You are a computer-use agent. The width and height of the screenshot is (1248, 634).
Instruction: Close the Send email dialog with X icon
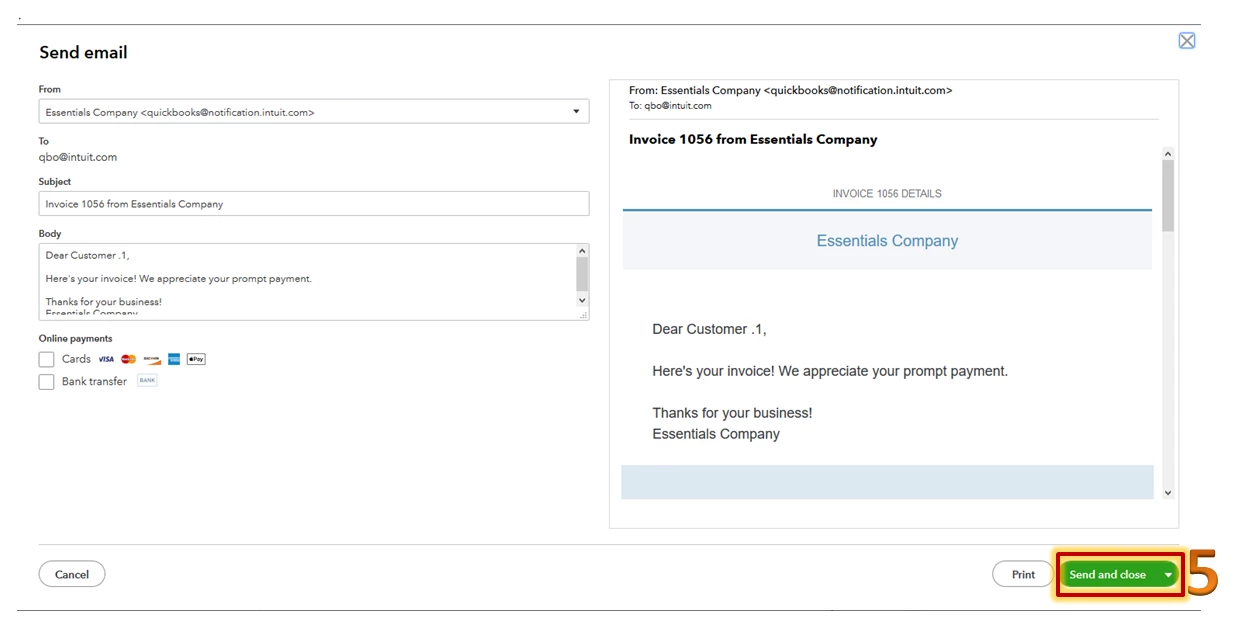[x=1187, y=40]
